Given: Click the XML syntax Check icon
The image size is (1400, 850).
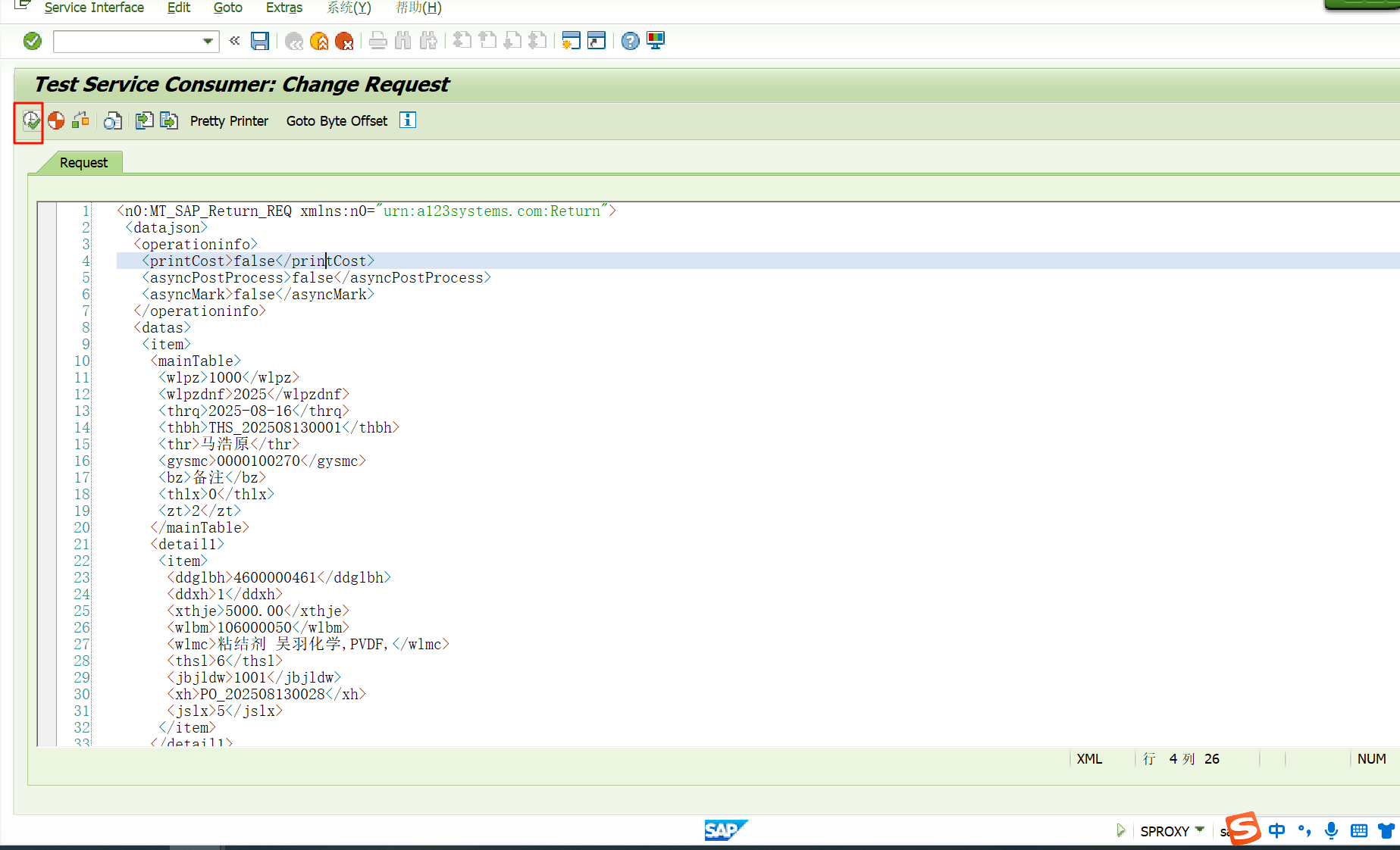Looking at the screenshot, I should (31, 120).
